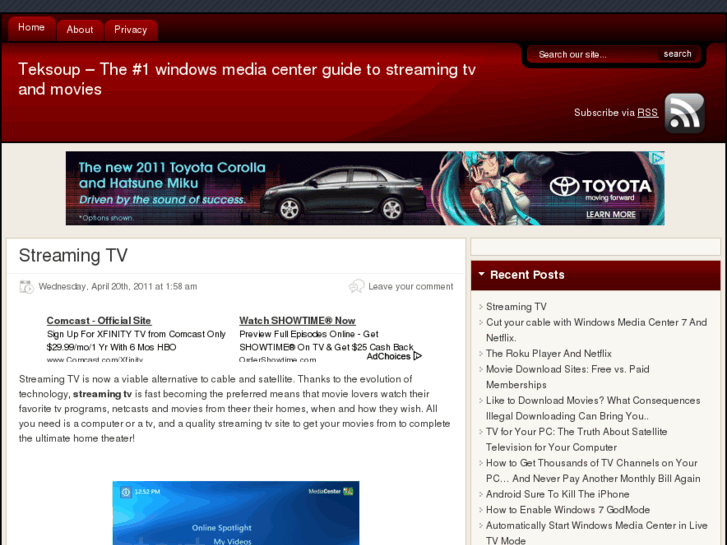
Task: Open 'Like to Download Movies?' post
Action: click(x=593, y=408)
